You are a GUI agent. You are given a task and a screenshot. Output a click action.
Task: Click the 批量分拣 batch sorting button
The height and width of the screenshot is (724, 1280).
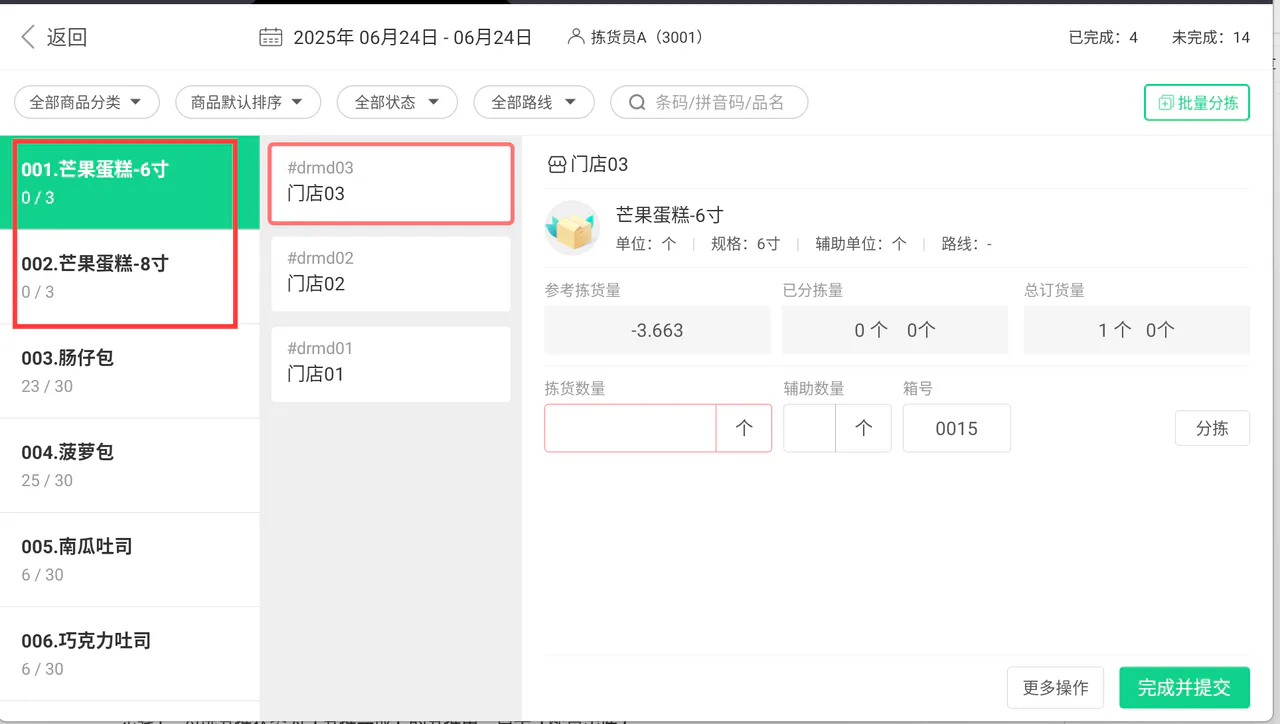tap(1197, 102)
